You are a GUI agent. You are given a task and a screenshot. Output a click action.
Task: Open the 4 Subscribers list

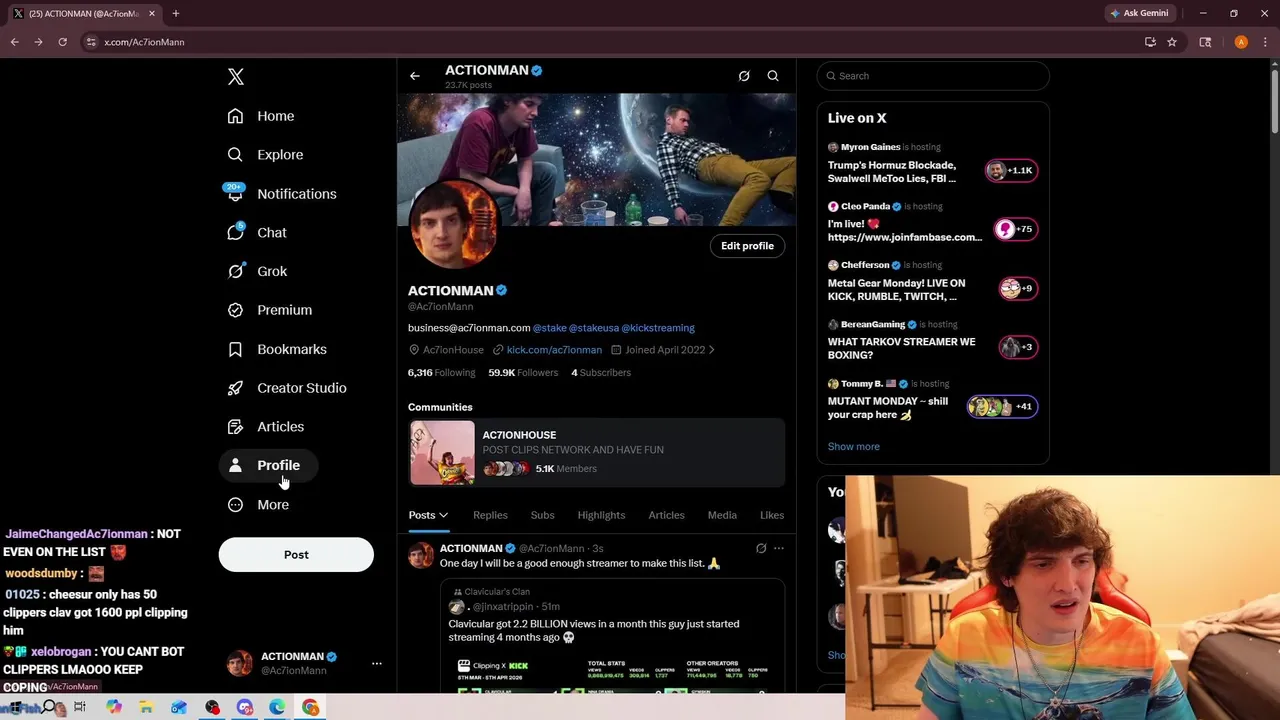click(601, 373)
